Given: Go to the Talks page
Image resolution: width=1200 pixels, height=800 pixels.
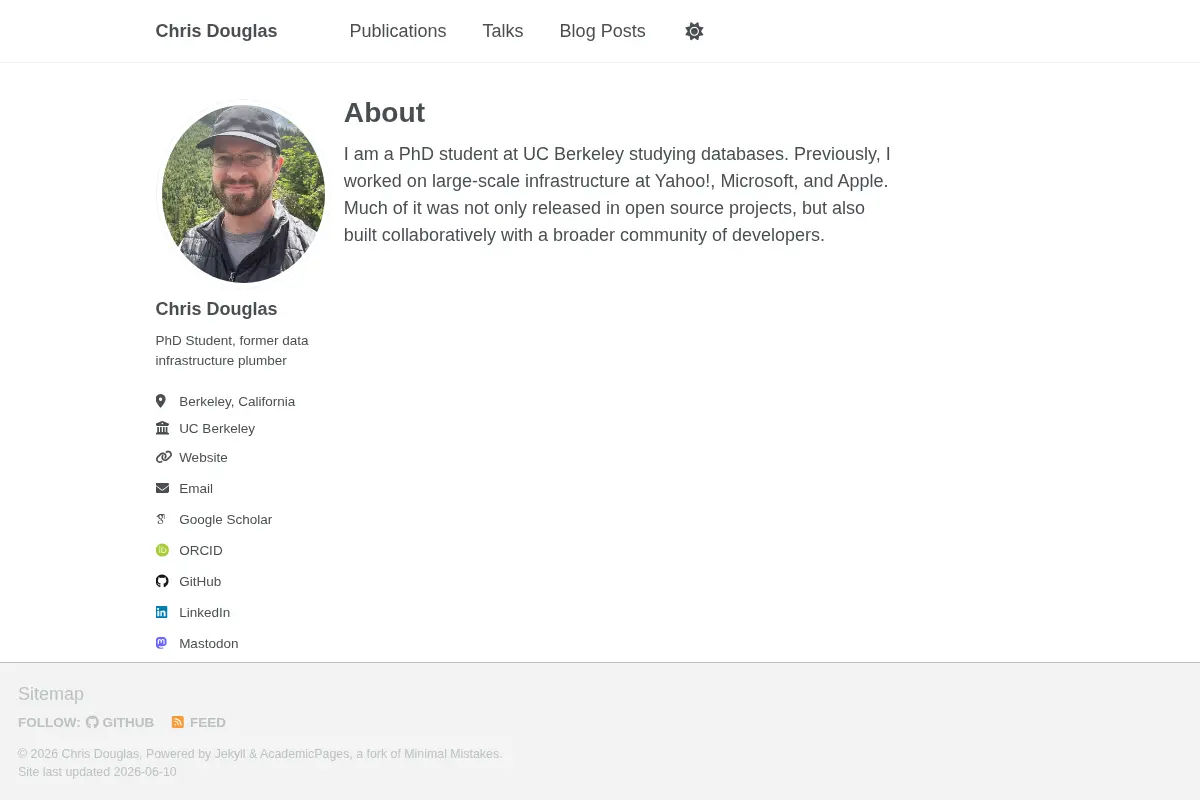Looking at the screenshot, I should pos(503,31).
